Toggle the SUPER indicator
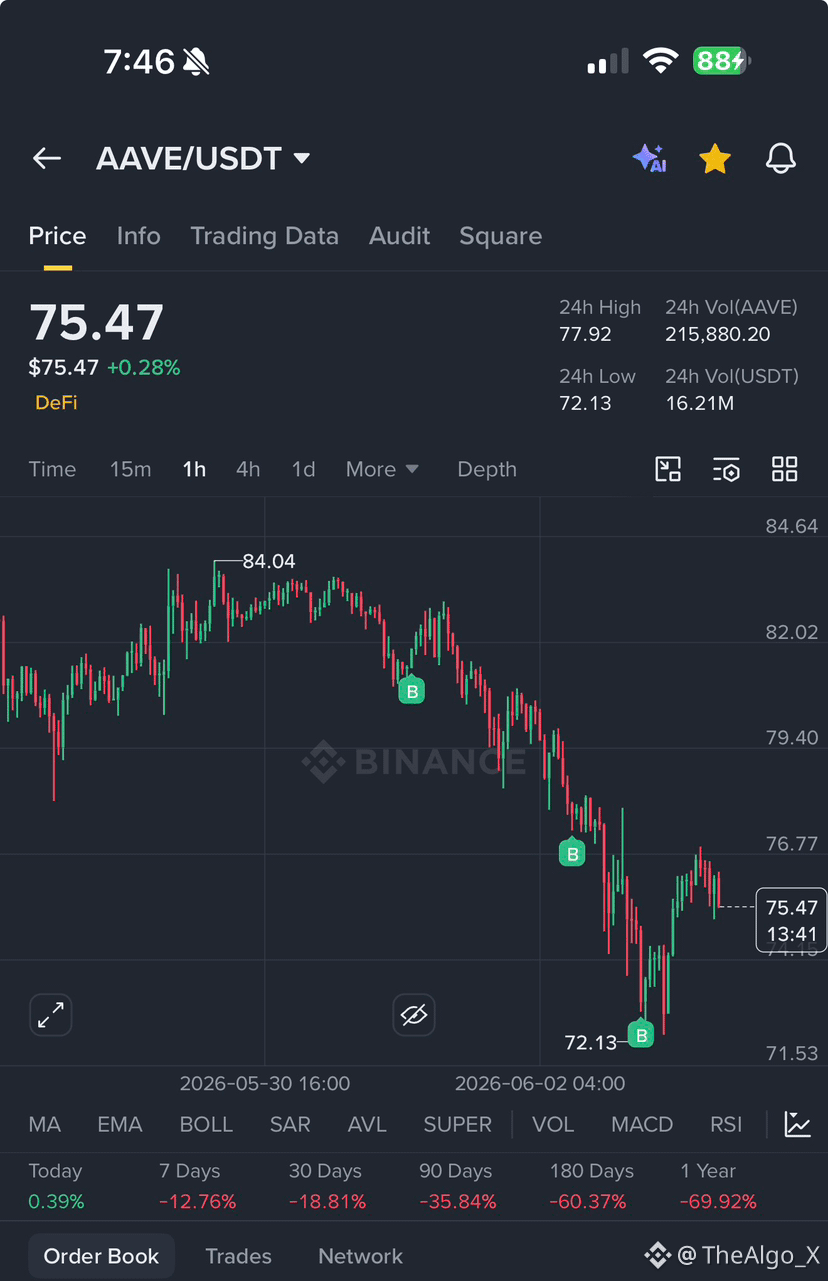The image size is (828, 1281). pyautogui.click(x=457, y=1124)
